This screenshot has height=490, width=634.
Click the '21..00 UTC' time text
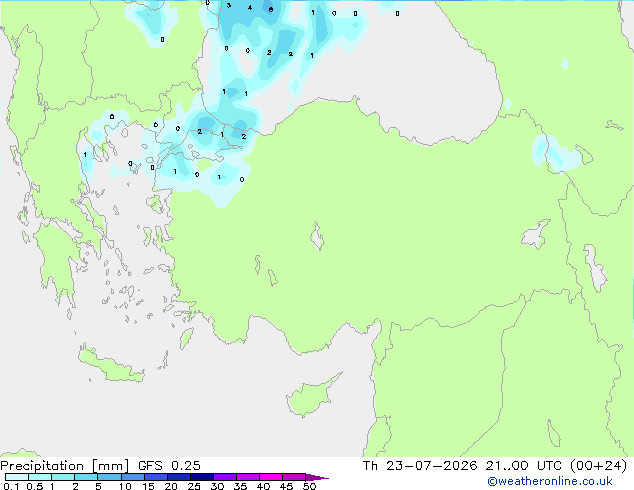point(523,466)
